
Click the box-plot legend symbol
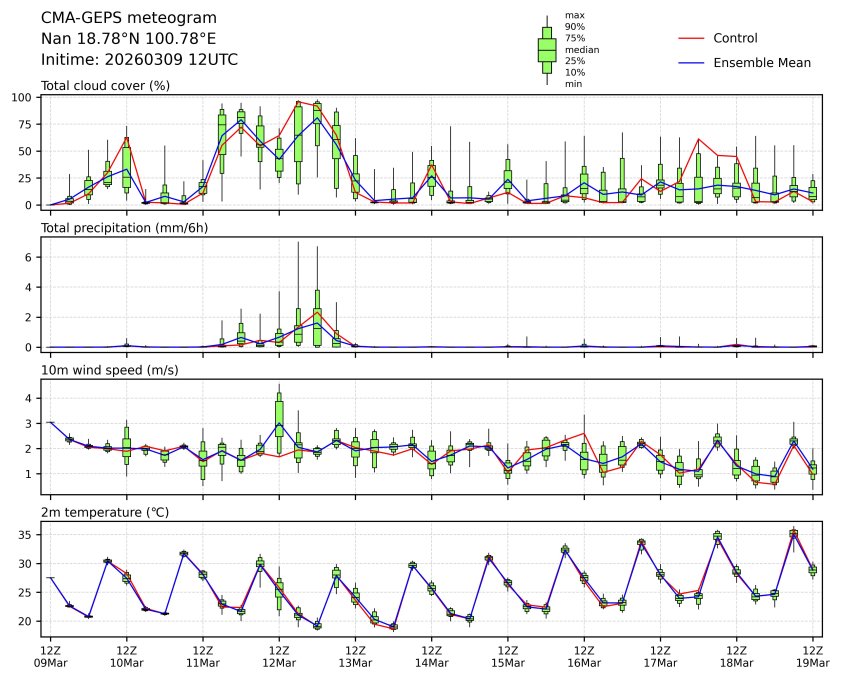[x=547, y=50]
